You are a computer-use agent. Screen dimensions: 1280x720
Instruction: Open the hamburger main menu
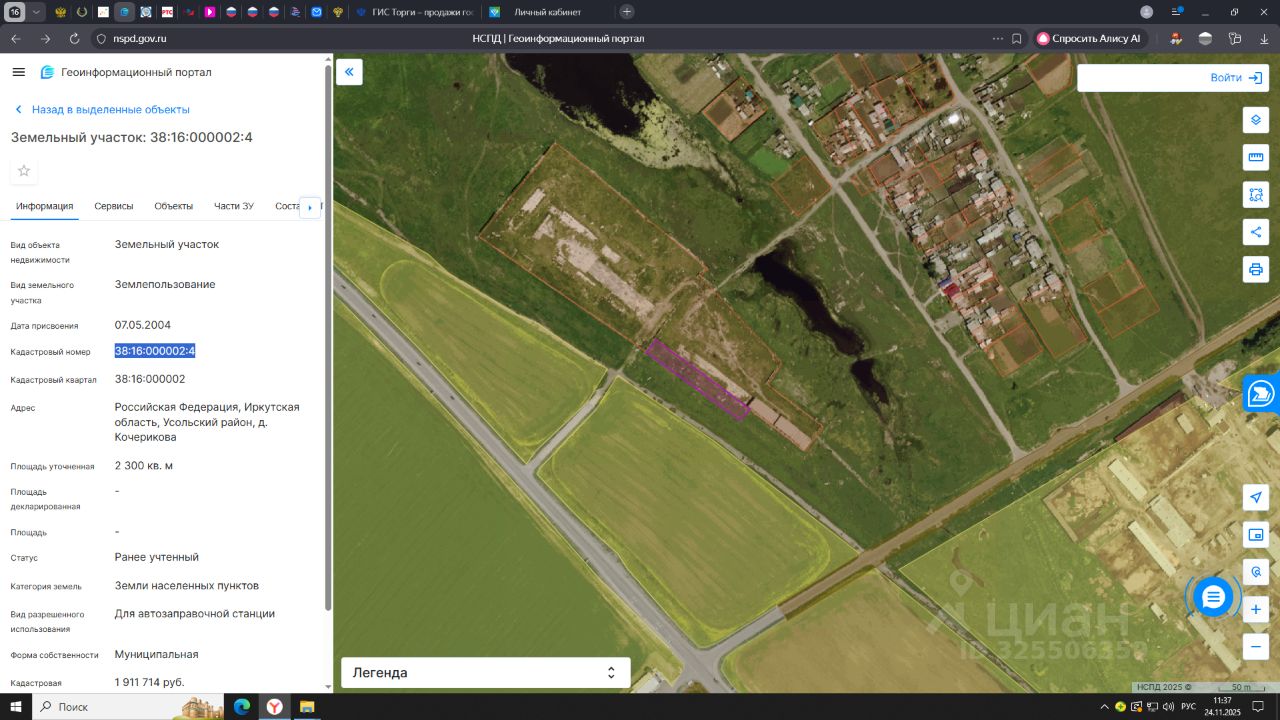18,72
